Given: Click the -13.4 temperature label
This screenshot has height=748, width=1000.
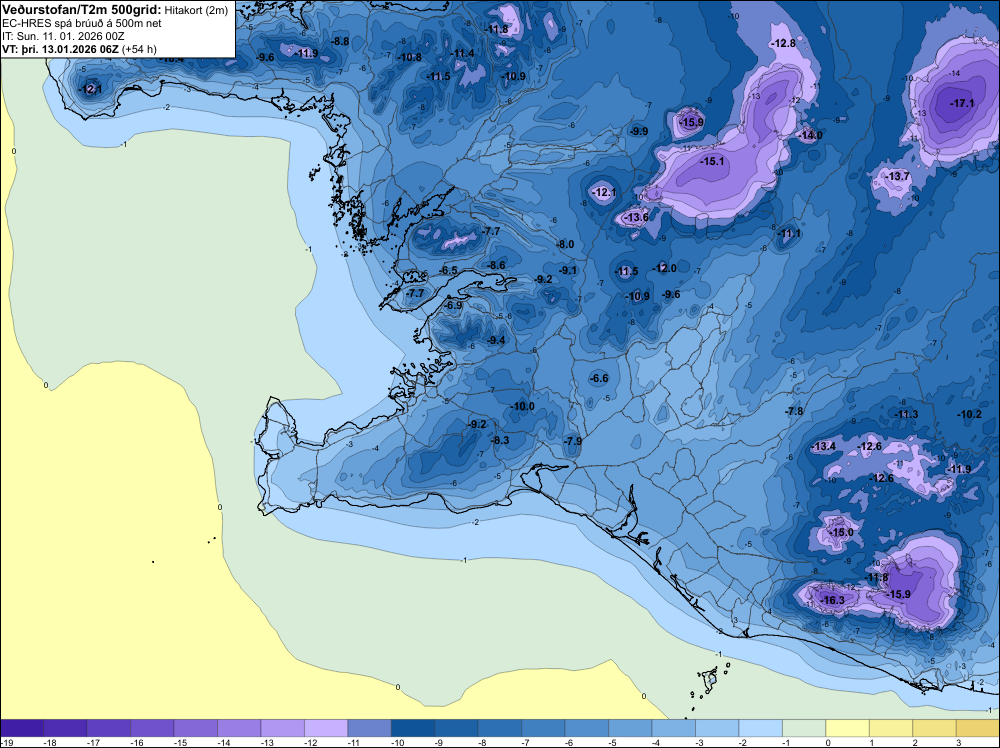Looking at the screenshot, I should [823, 446].
